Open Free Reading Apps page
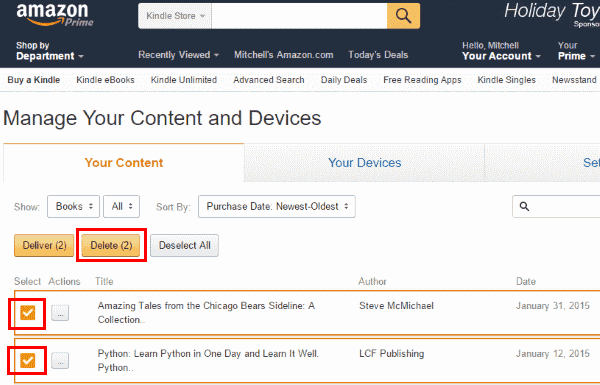This screenshot has width=600, height=385. click(x=422, y=80)
